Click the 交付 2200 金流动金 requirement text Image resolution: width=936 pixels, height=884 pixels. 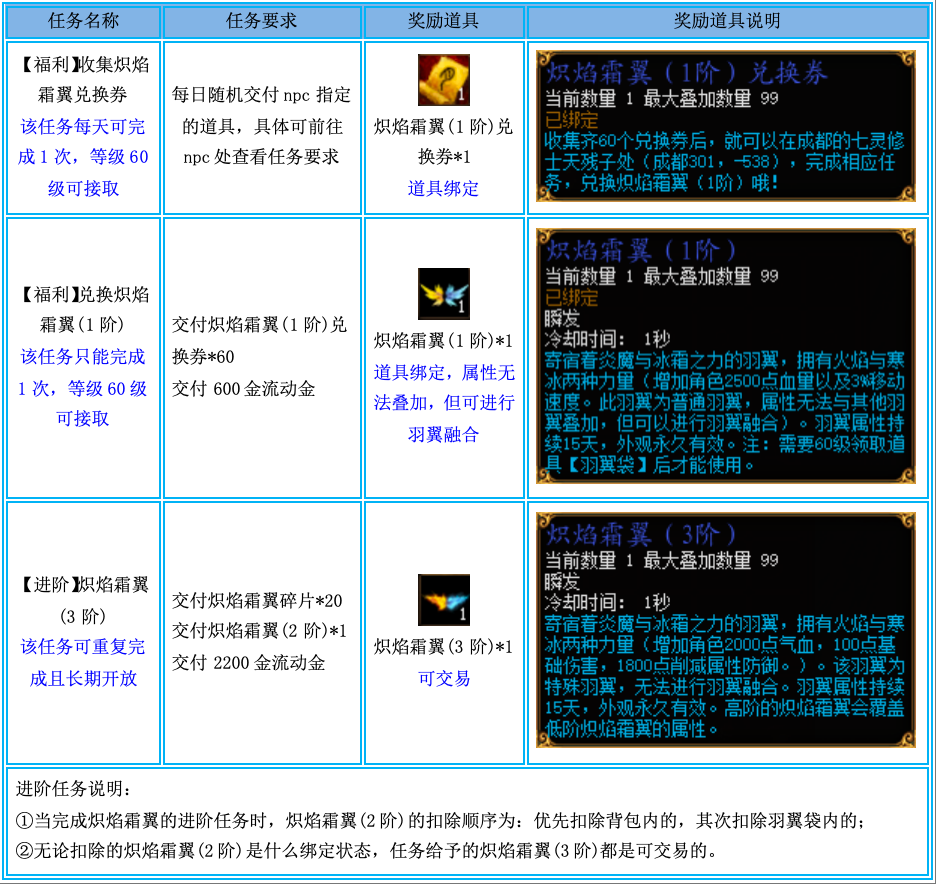pyautogui.click(x=248, y=662)
